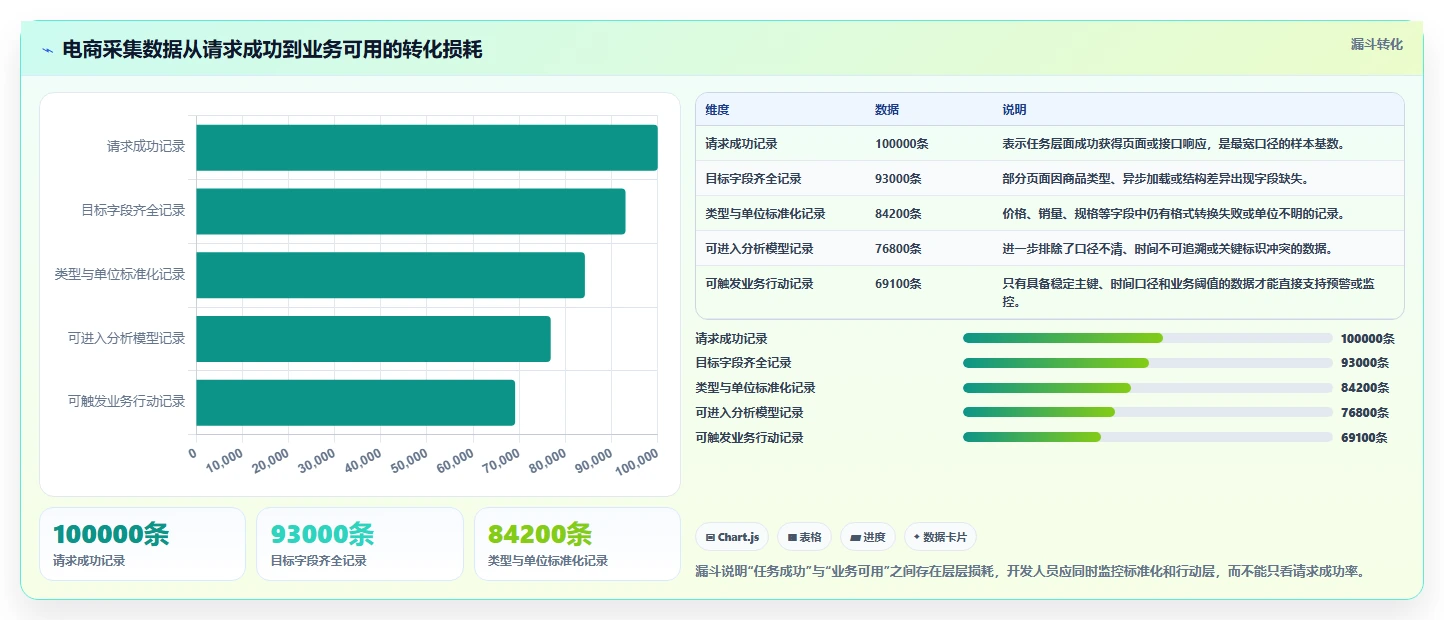Click the 50,000 x-axis tick label
1444x620 pixels.
[x=407, y=461]
